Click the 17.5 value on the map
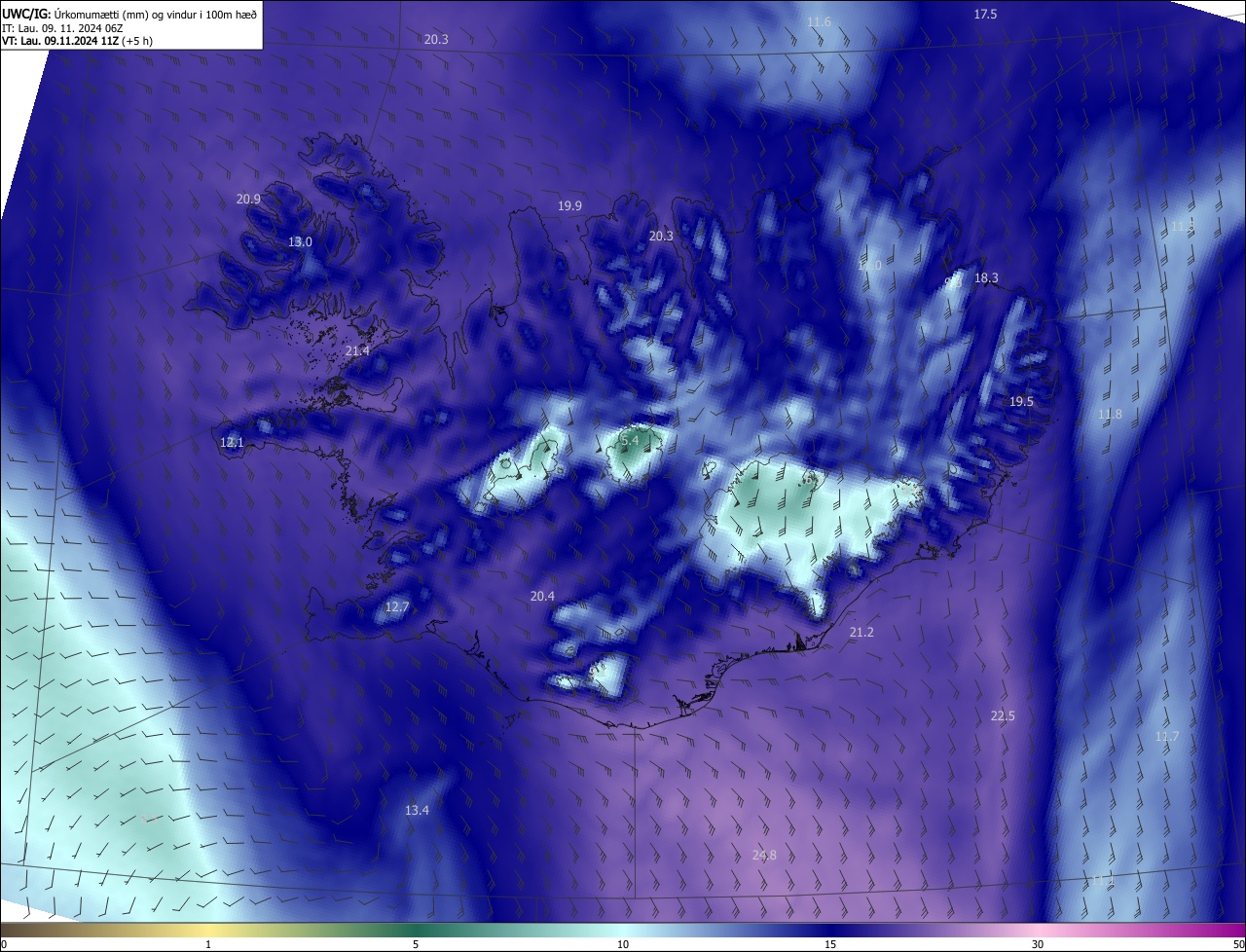Image resolution: width=1246 pixels, height=952 pixels. pyautogui.click(x=986, y=14)
